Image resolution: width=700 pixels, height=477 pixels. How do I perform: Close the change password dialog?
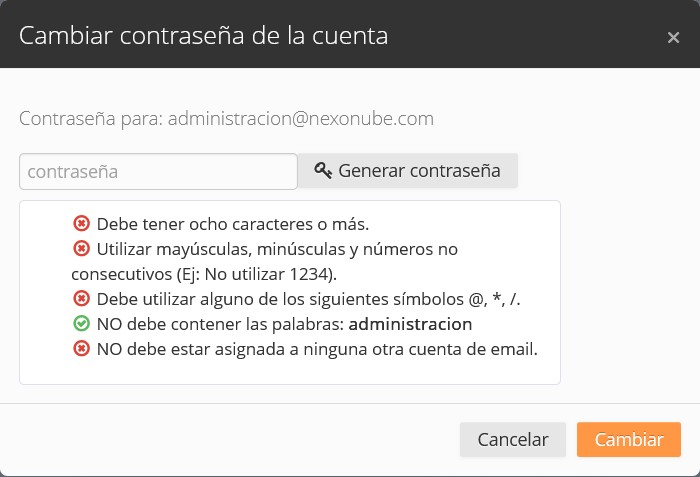673,37
